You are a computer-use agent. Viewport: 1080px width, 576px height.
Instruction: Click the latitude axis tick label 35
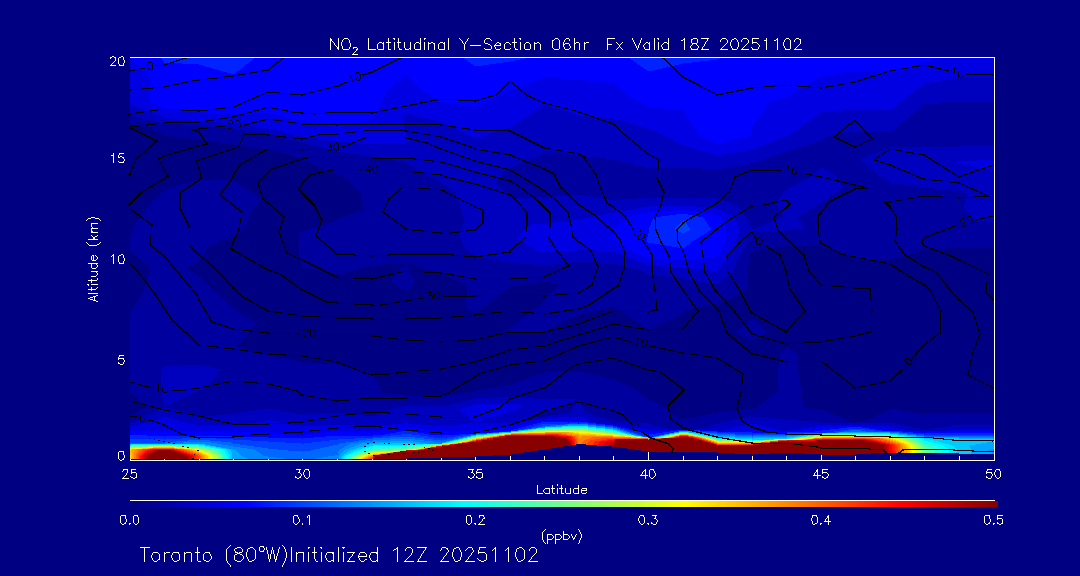click(475, 474)
